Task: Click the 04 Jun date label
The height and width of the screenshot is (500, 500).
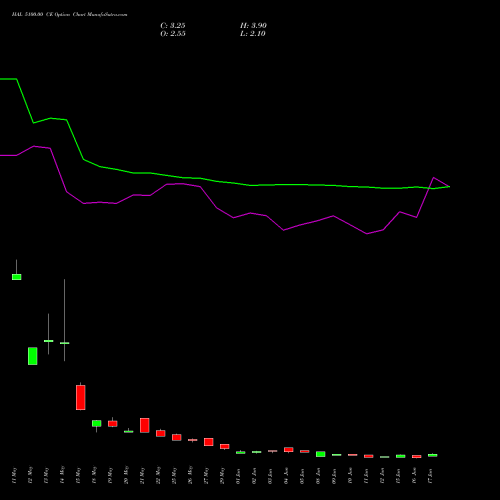Action: [x=286, y=476]
